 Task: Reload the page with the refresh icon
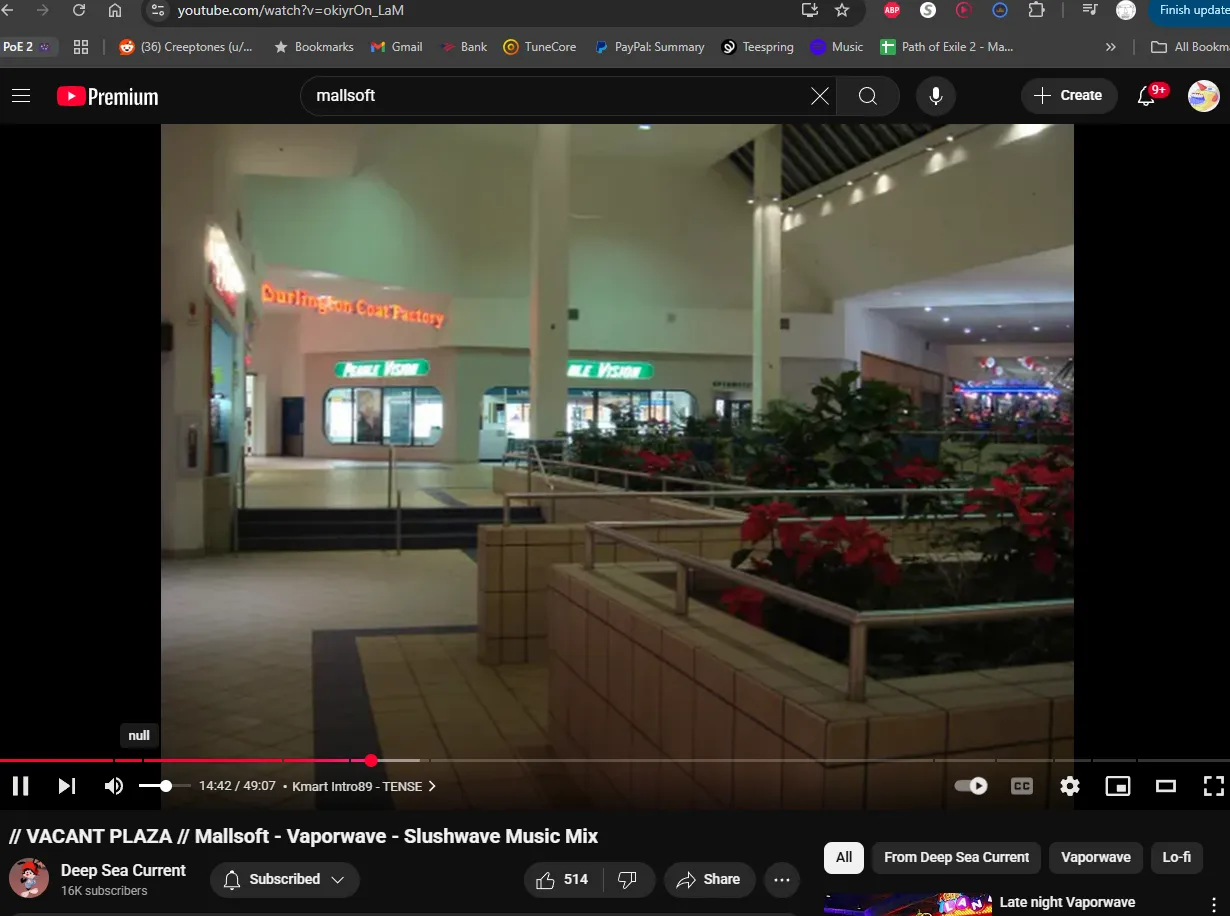pyautogui.click(x=79, y=10)
